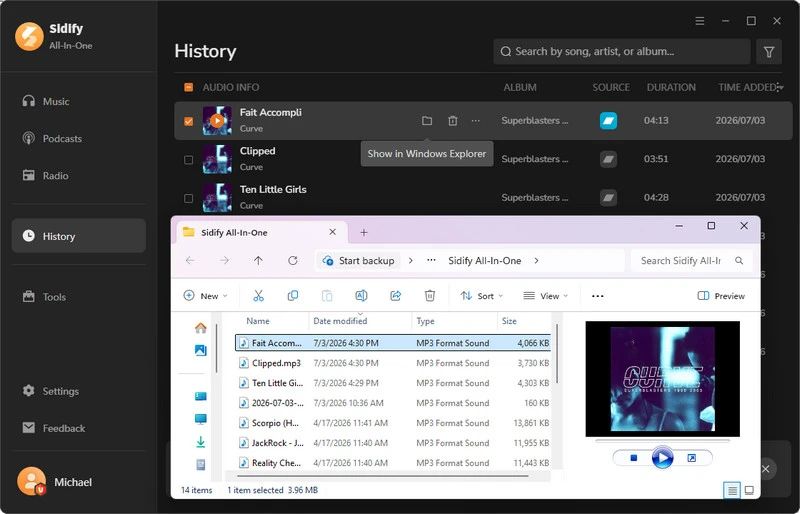Copy the selected file in Explorer toolbar

point(293,296)
